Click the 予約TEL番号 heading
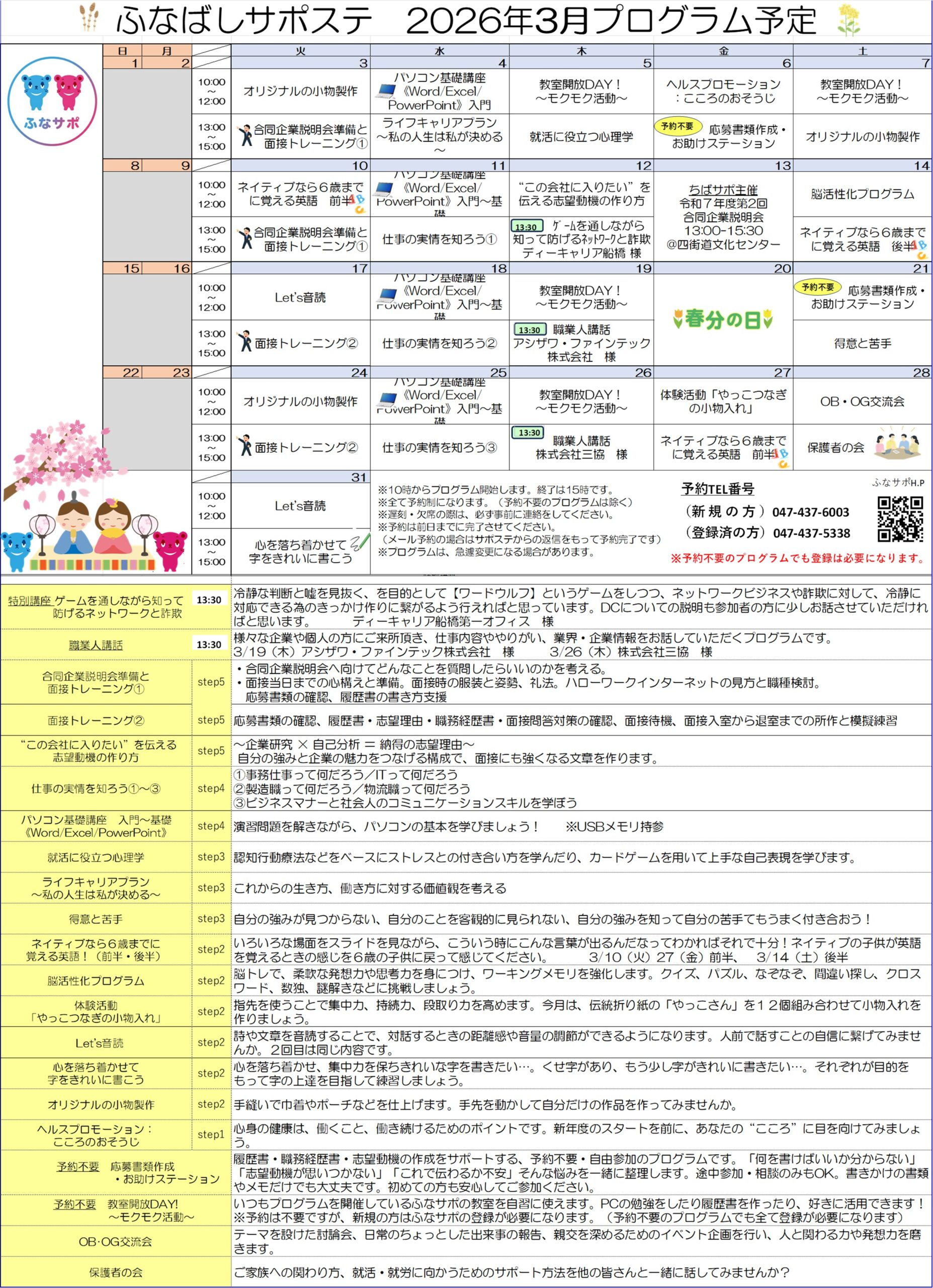Image resolution: width=933 pixels, height=1288 pixels. coord(717,489)
